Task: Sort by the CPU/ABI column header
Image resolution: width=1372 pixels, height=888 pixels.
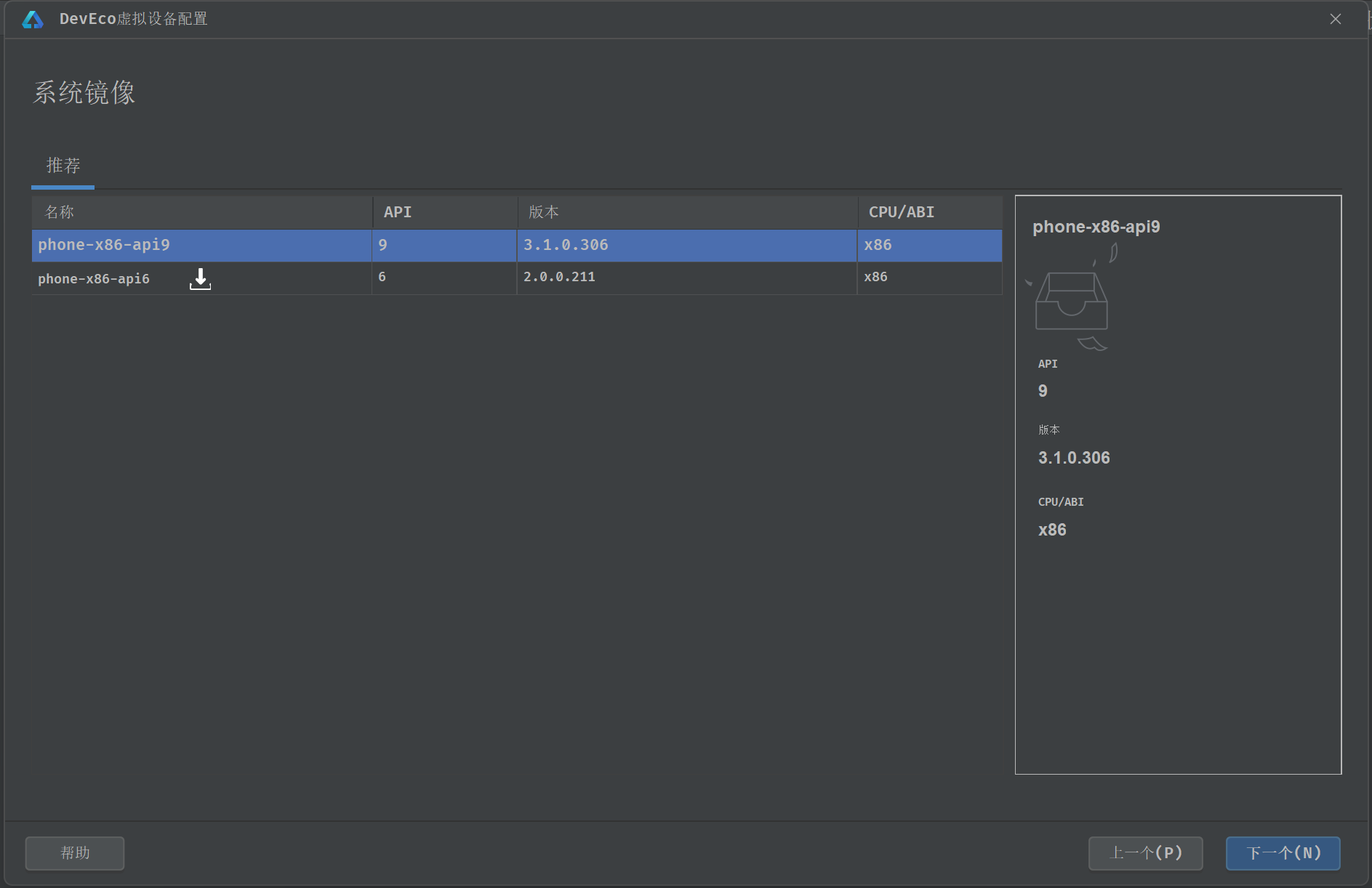Action: (x=930, y=212)
